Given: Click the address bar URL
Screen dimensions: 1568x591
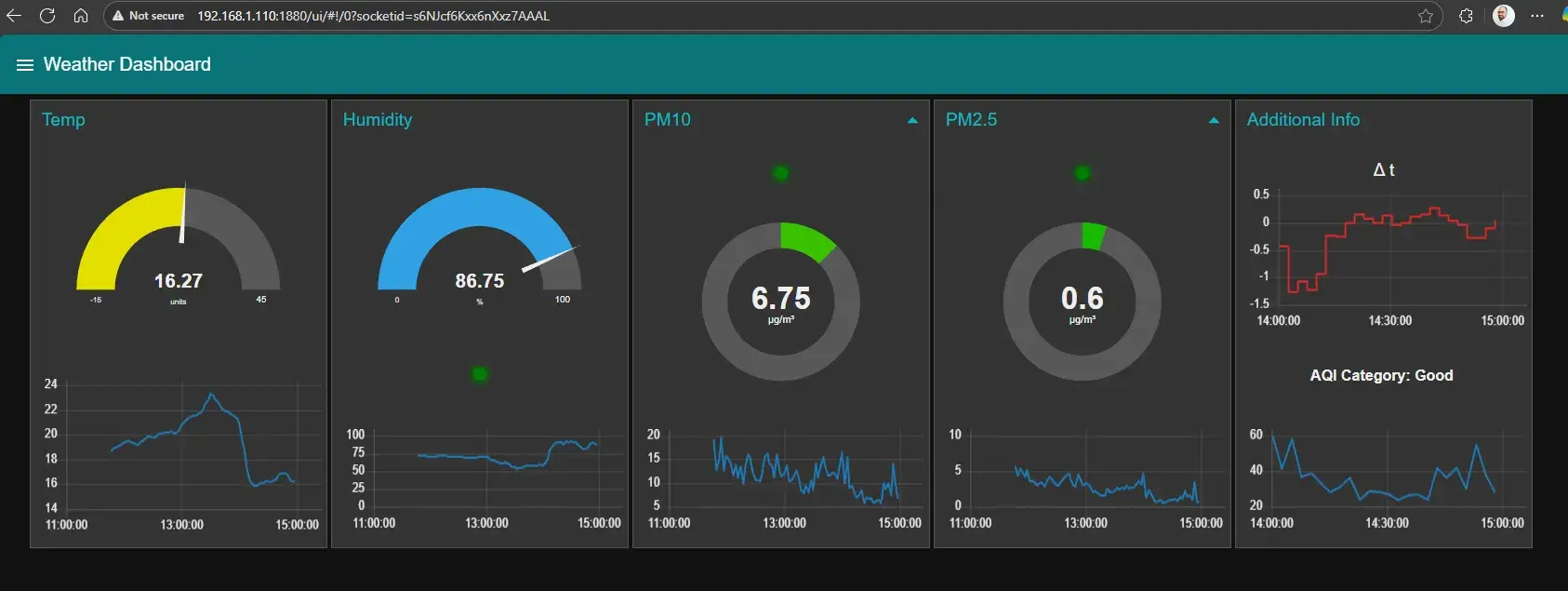Looking at the screenshot, I should 373,16.
